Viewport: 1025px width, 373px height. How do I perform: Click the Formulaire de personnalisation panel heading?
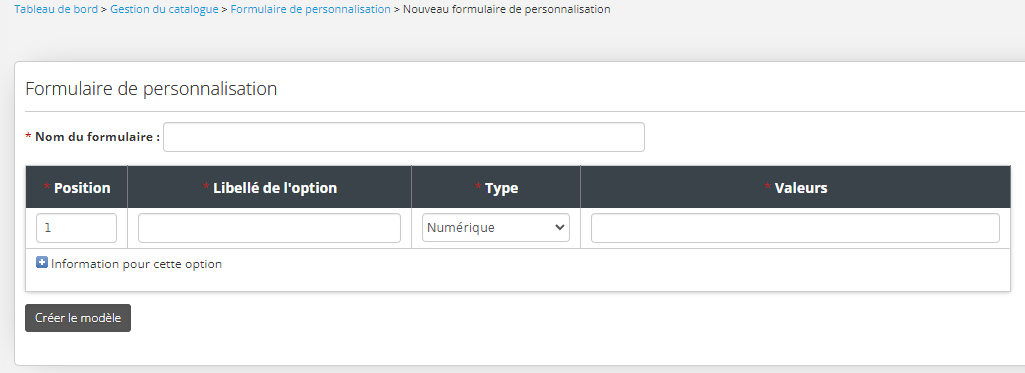[x=151, y=89]
